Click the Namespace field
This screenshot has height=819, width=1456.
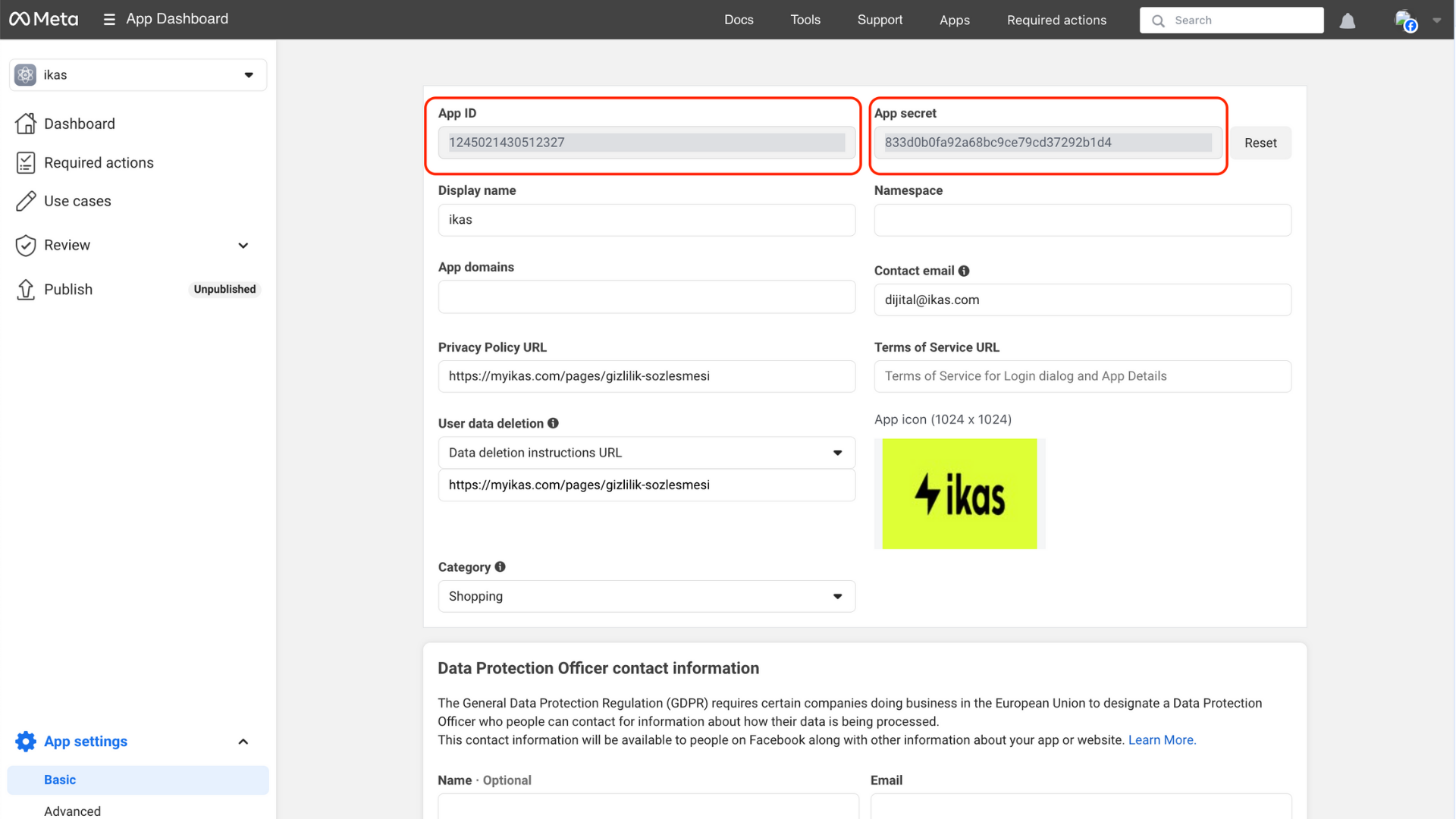point(1082,220)
